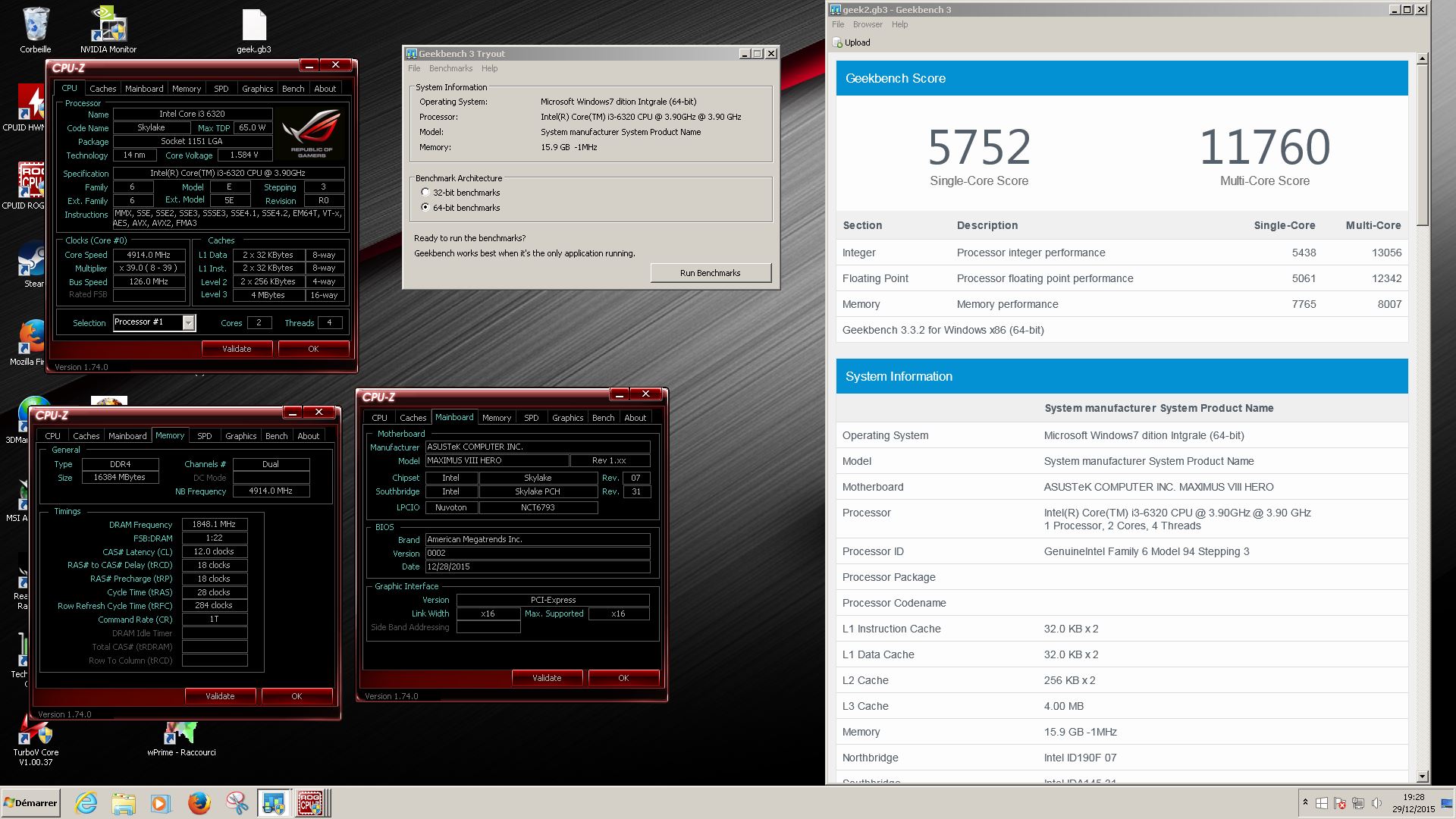Open Memory tab in CPU-Z mainboard window

pos(497,418)
